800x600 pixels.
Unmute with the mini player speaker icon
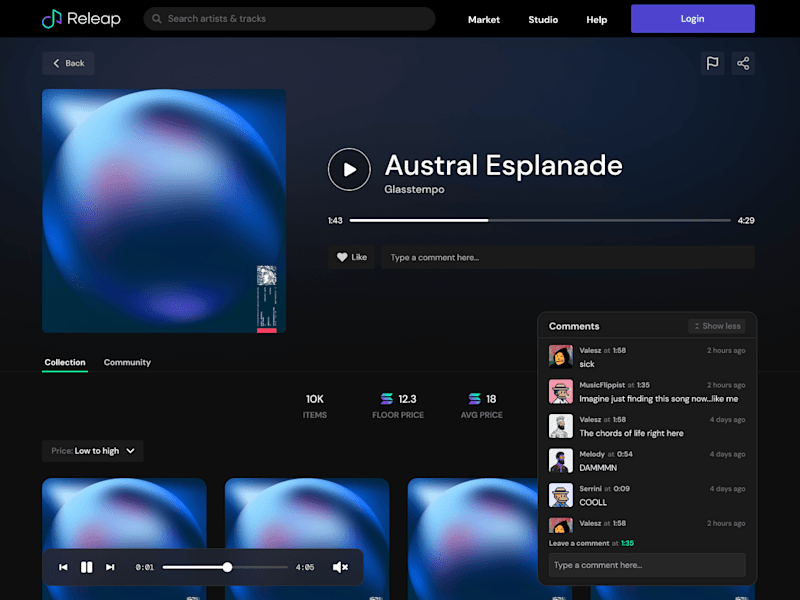tap(340, 567)
